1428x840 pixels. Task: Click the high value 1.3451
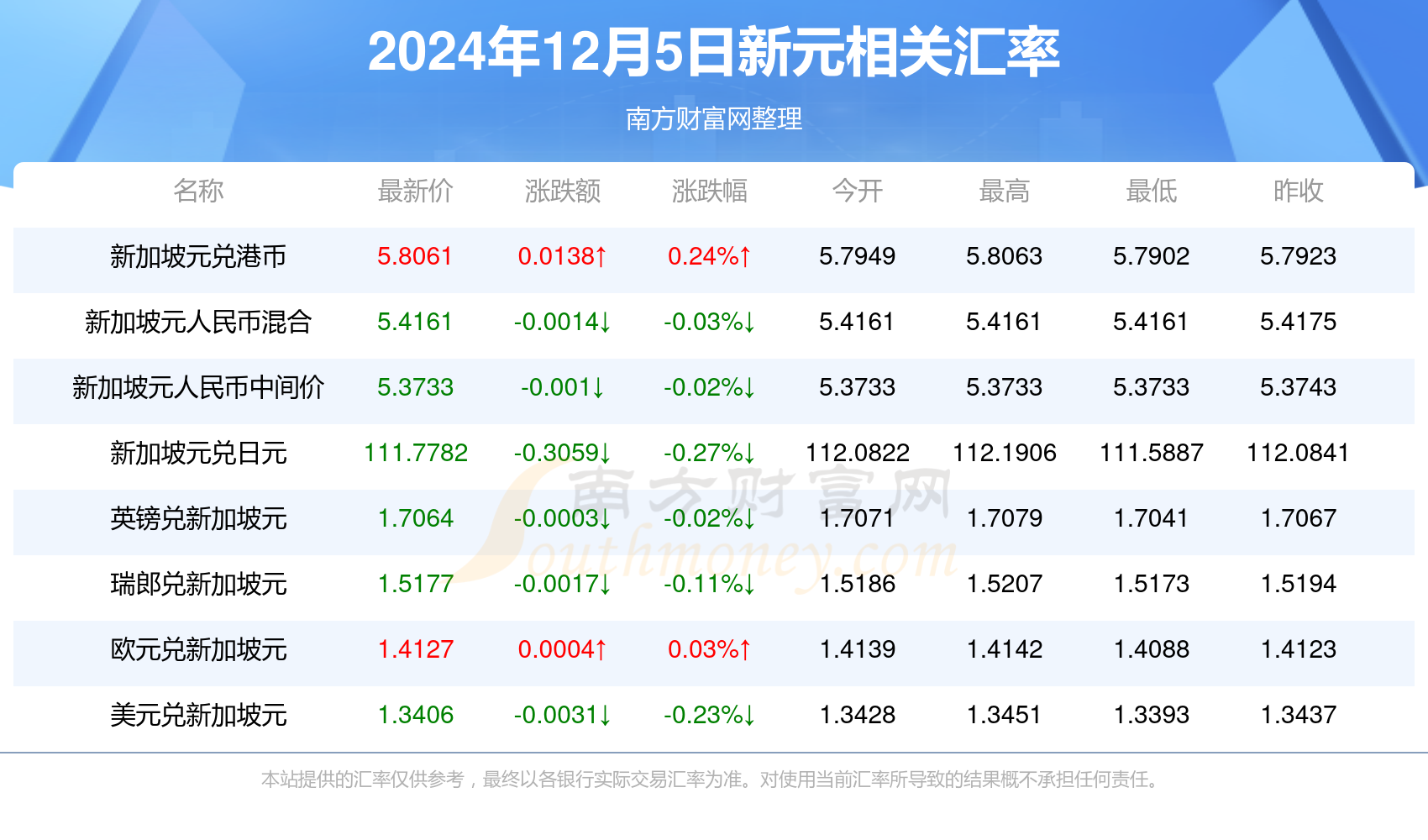(1005, 715)
